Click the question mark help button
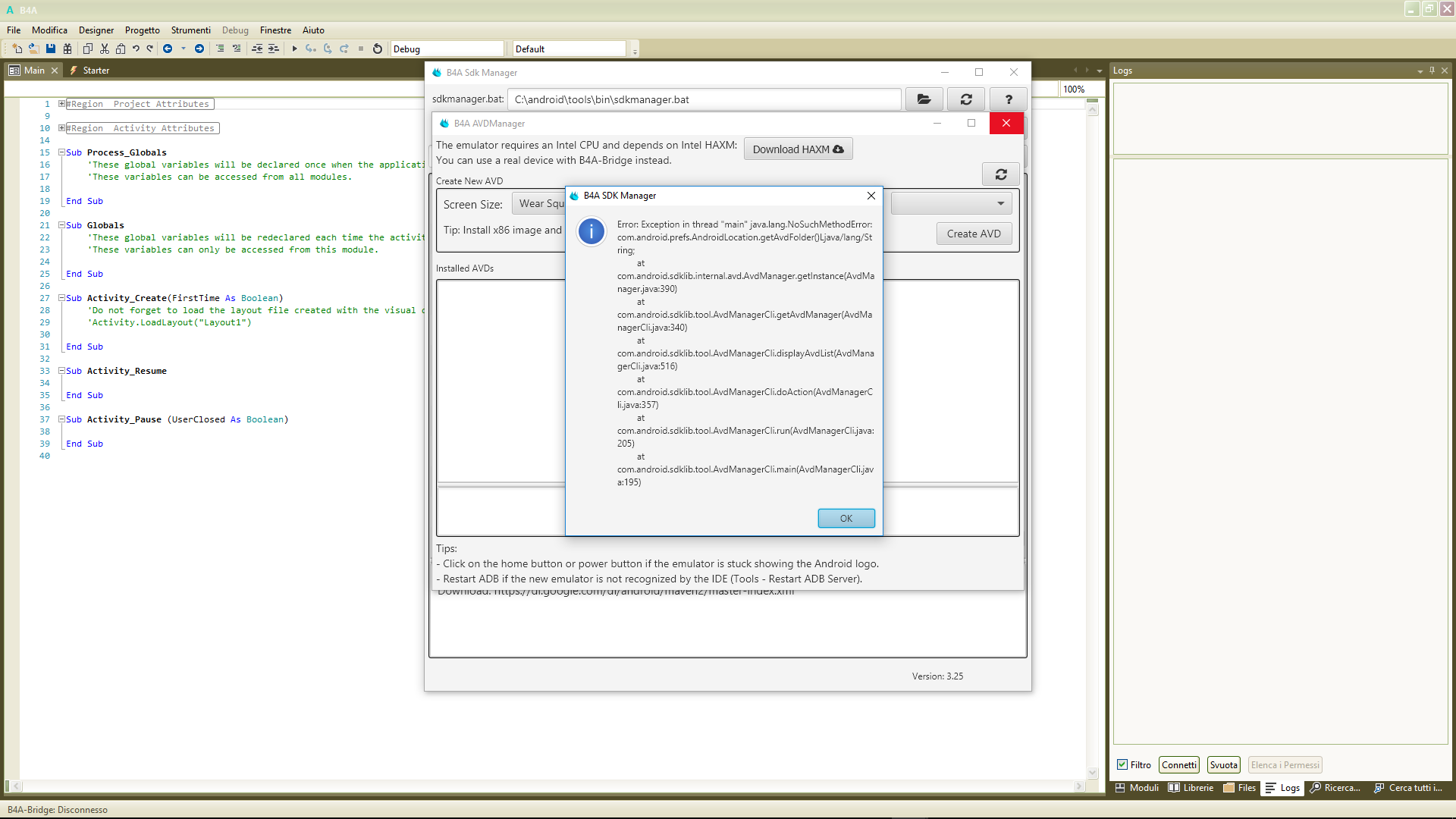Screen dimensions: 1456x819 (1009, 99)
